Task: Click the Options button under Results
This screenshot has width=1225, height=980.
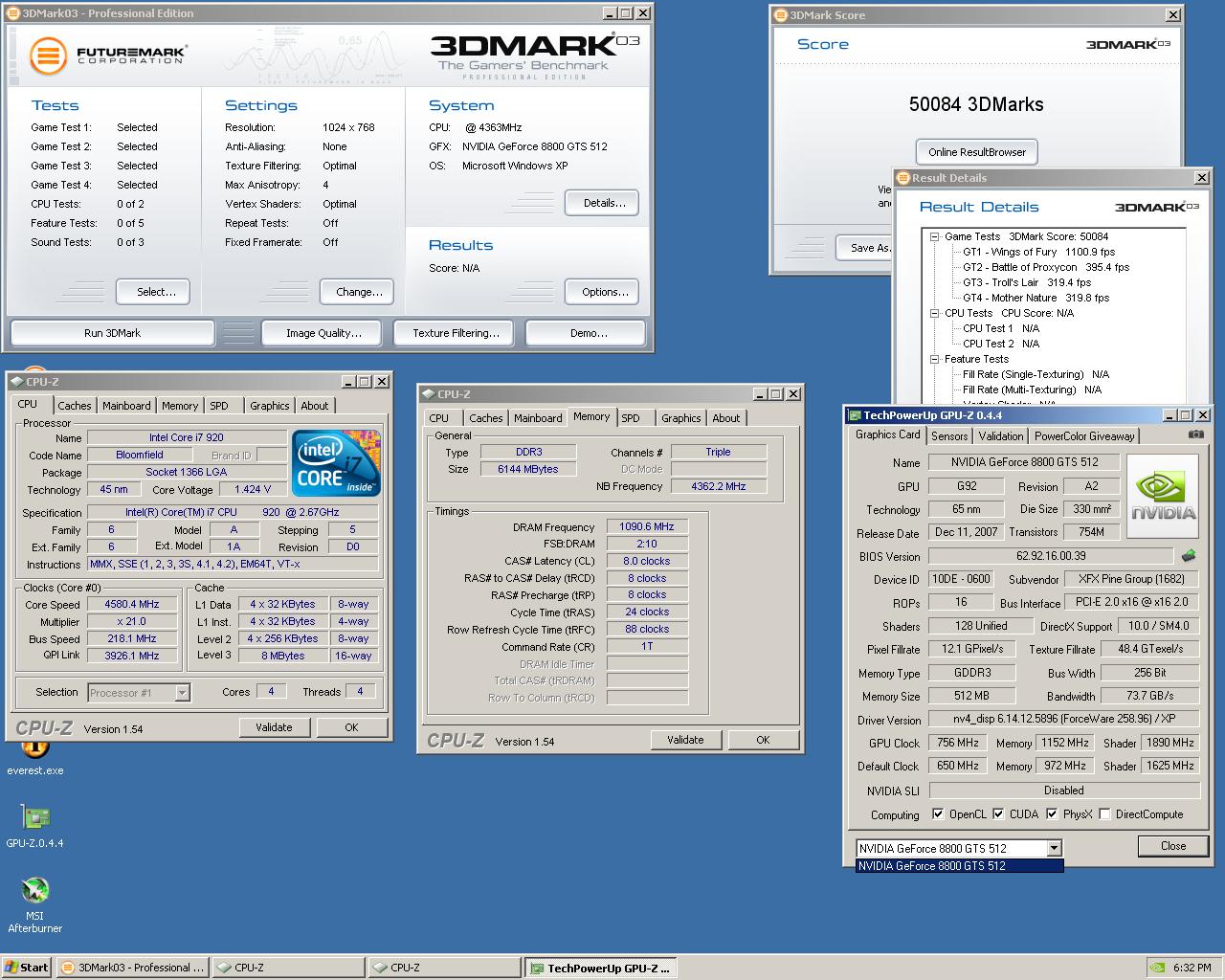Action: [x=603, y=292]
